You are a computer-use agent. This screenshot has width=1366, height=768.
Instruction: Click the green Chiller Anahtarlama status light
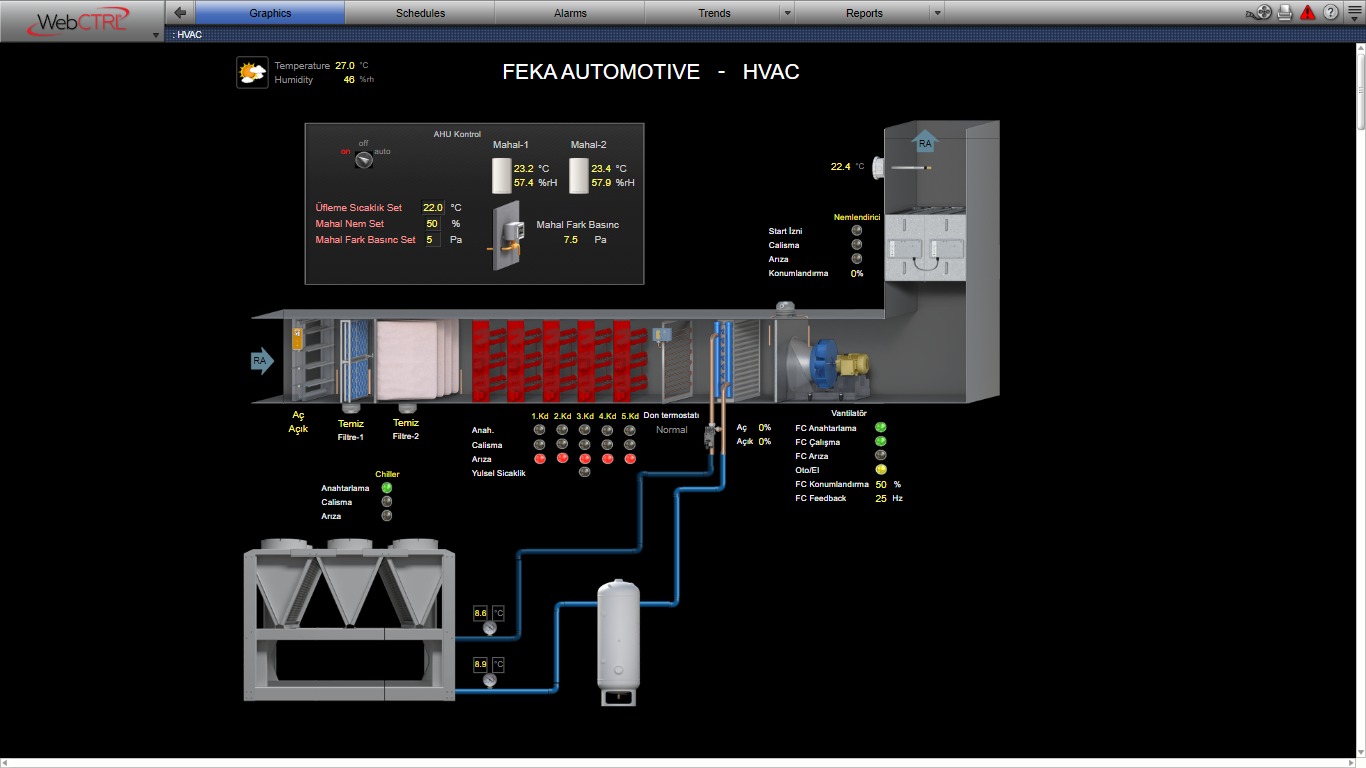tap(387, 488)
